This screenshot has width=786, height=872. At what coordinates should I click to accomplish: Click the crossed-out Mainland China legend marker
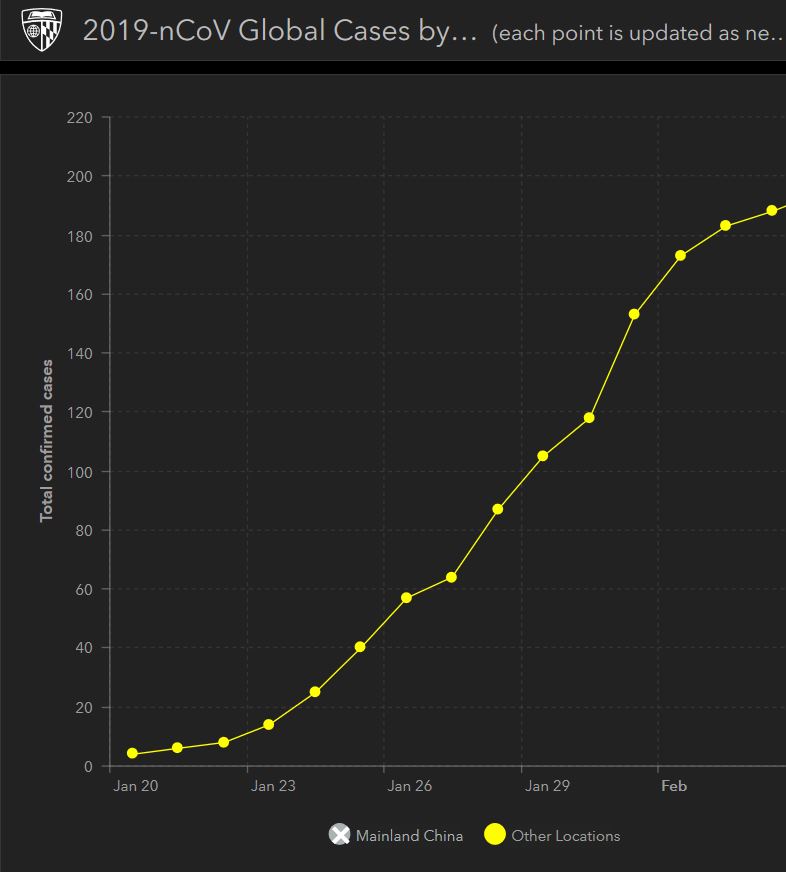coord(340,835)
